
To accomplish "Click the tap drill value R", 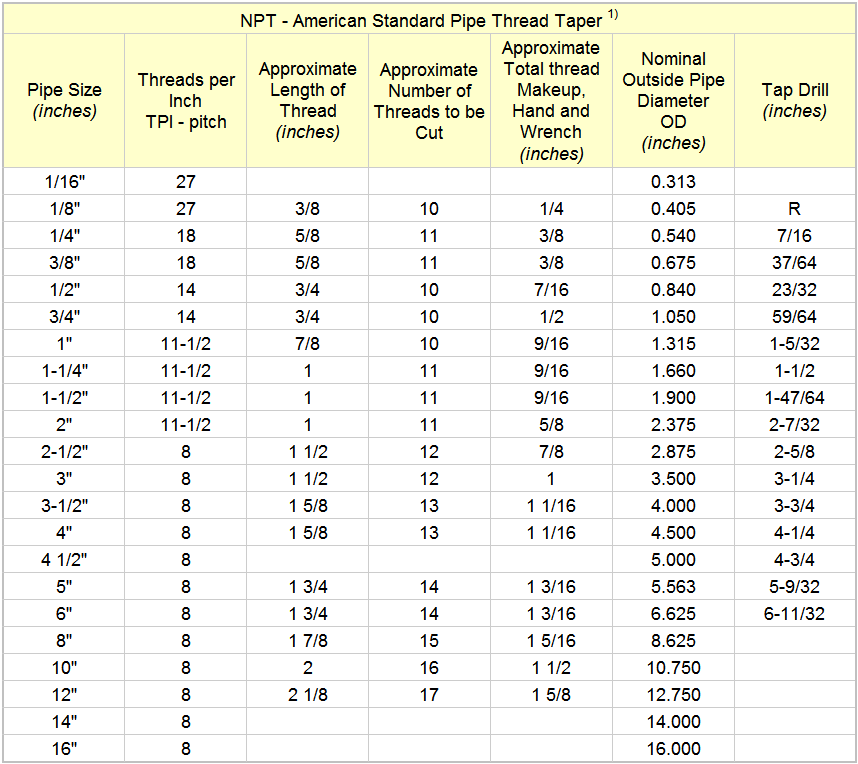I will tap(795, 209).
